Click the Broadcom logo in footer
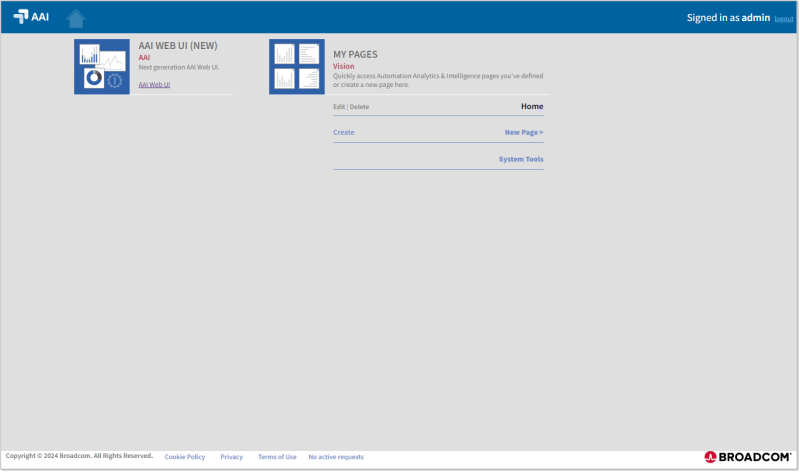The height and width of the screenshot is (472, 800). (747, 457)
